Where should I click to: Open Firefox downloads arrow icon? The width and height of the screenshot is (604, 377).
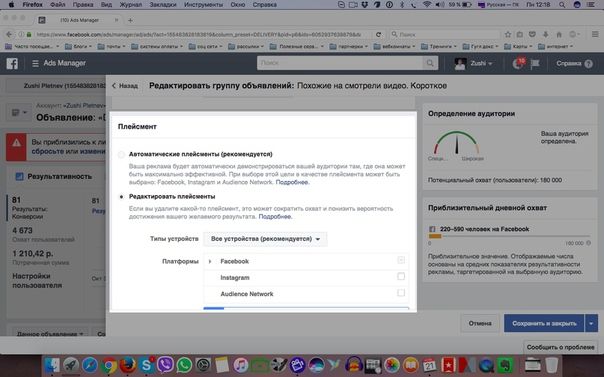tap(546, 35)
